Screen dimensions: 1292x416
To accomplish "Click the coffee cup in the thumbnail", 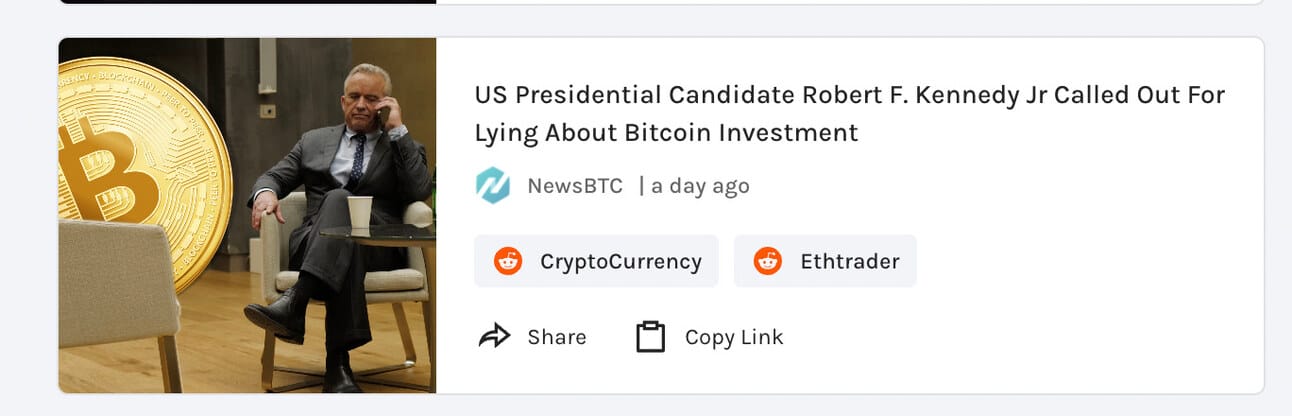I will 360,211.
